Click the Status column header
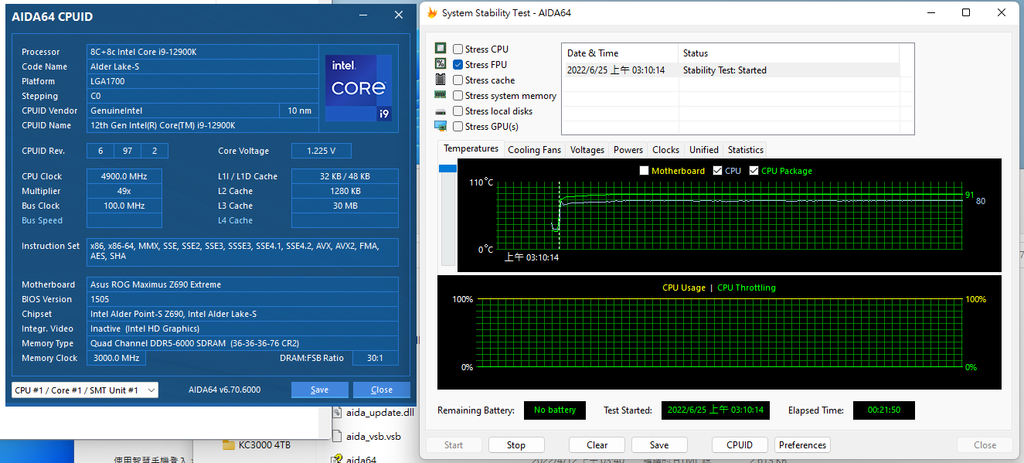This screenshot has width=1024, height=463. (x=788, y=53)
